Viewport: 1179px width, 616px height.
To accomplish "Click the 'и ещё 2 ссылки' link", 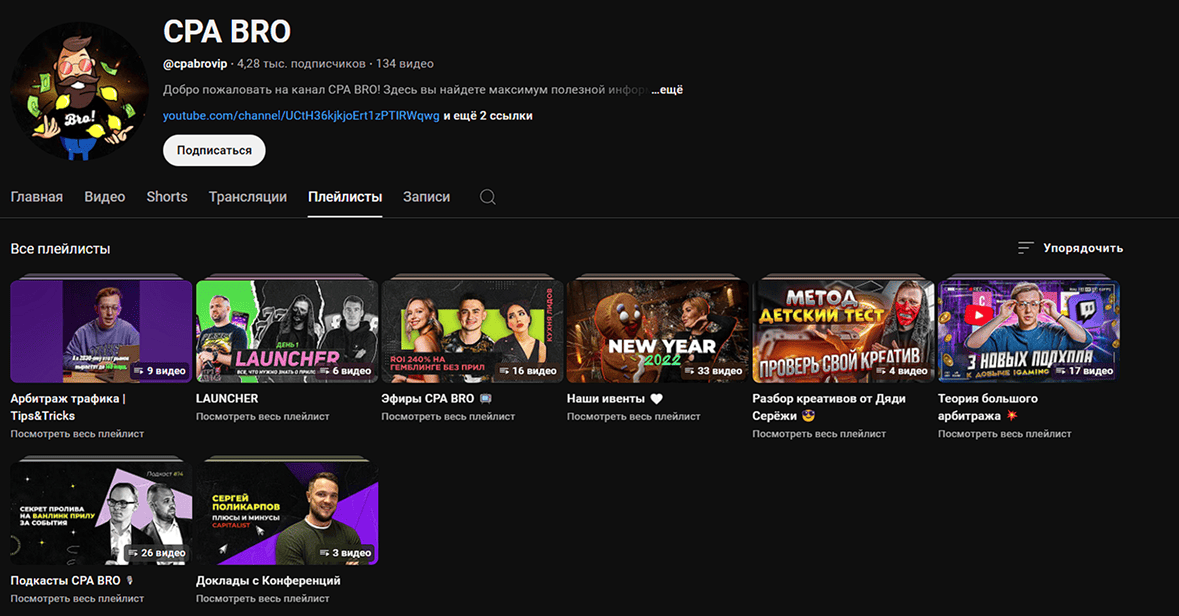I will tap(488, 116).
